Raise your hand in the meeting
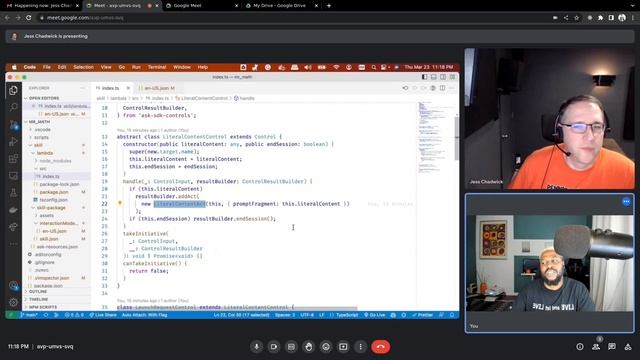This screenshot has height=360, width=640. [309, 347]
